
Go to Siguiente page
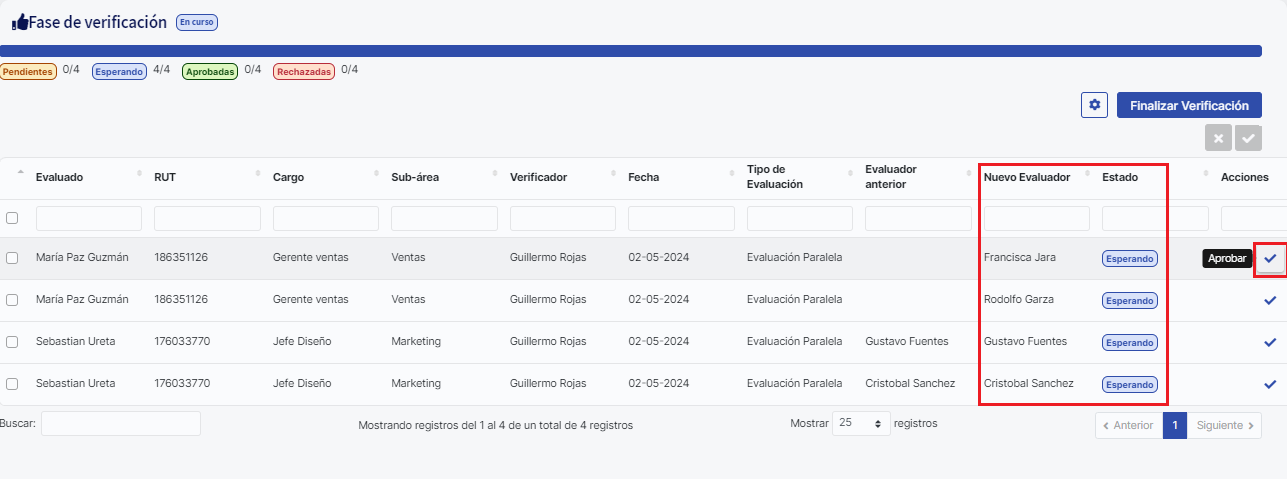(1224, 425)
